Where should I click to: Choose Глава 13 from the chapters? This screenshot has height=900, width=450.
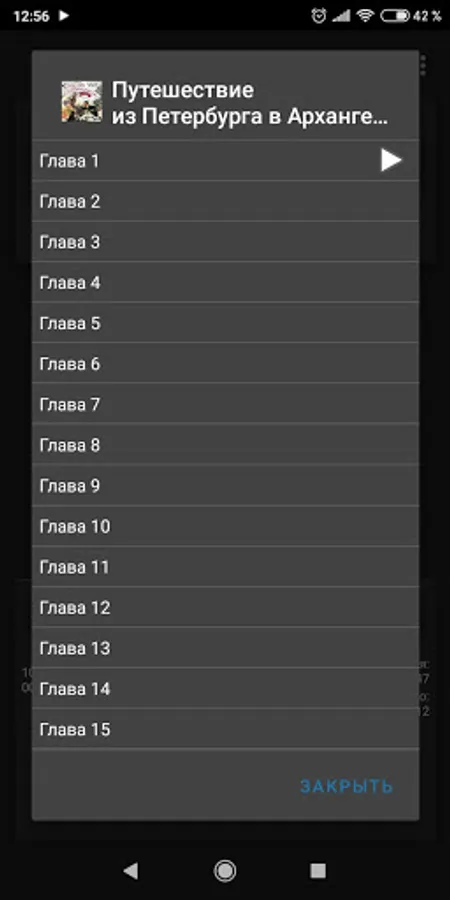225,648
